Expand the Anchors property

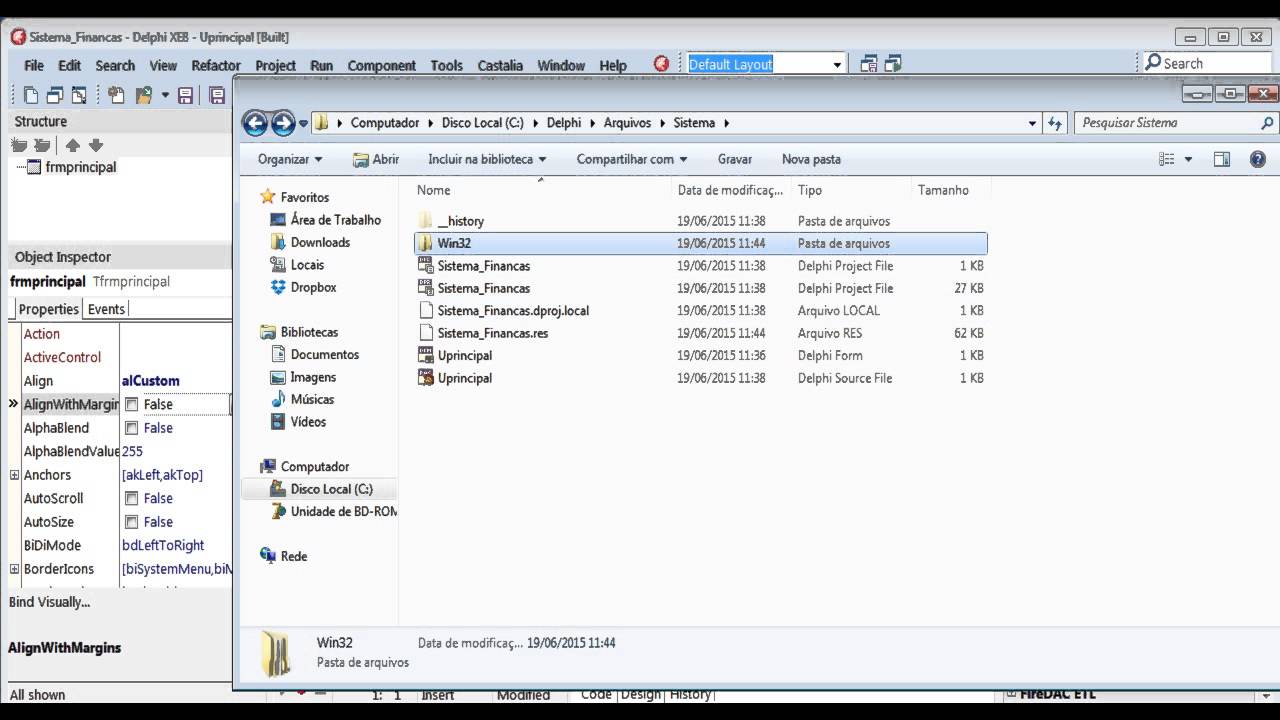tap(14, 475)
